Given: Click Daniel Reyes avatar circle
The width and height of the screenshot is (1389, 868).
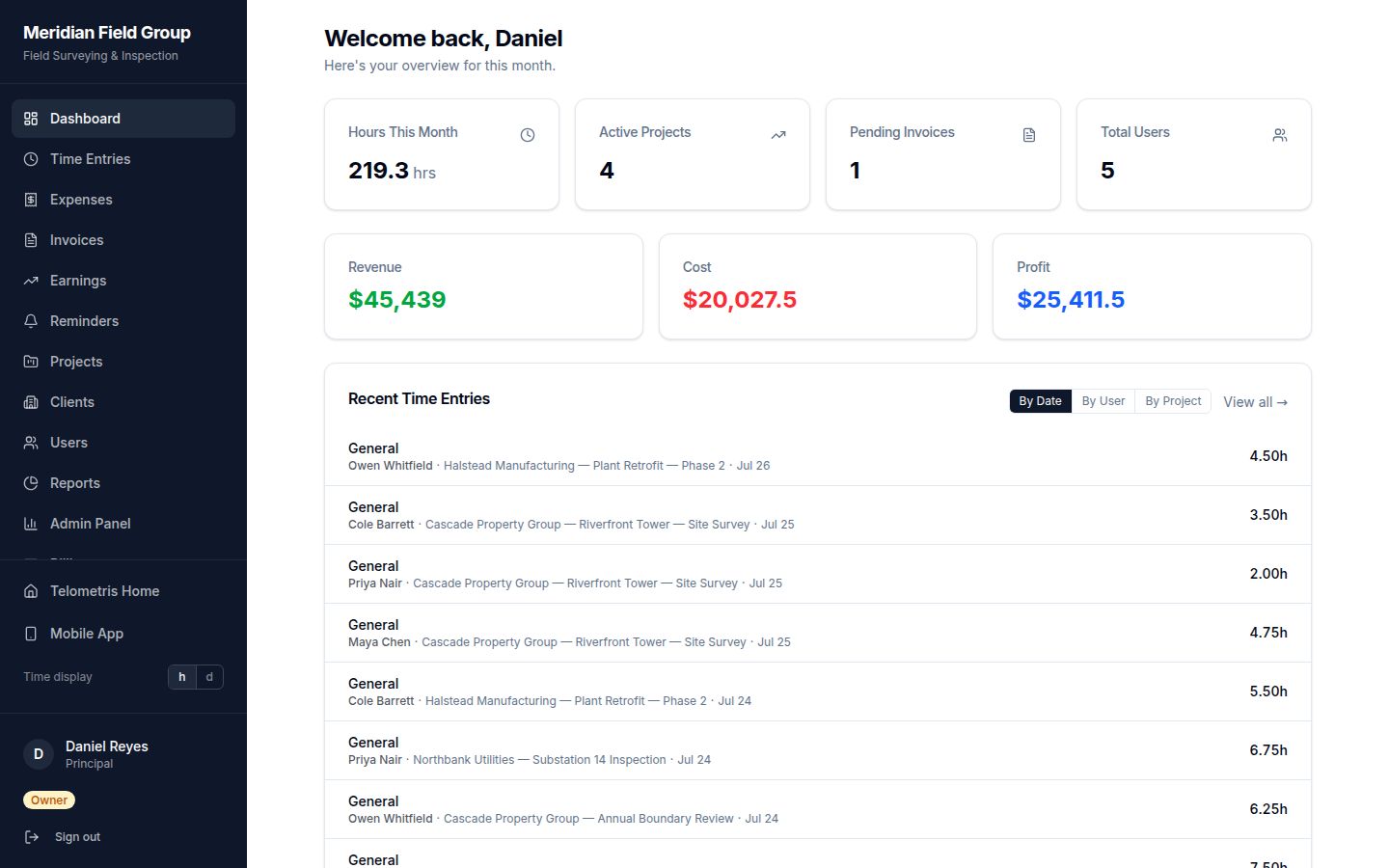Looking at the screenshot, I should tap(39, 754).
